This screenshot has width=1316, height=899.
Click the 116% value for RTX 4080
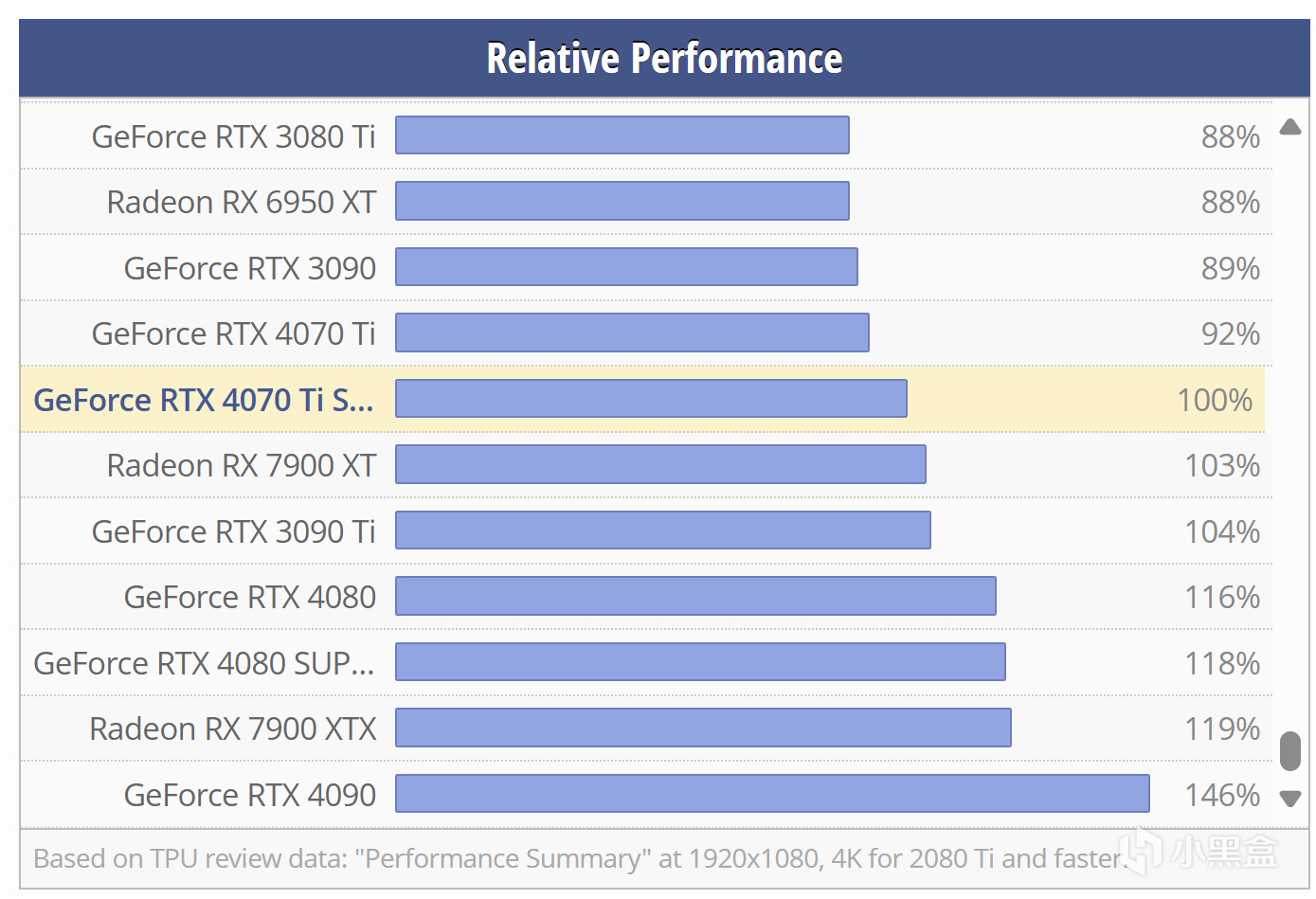point(1221,597)
